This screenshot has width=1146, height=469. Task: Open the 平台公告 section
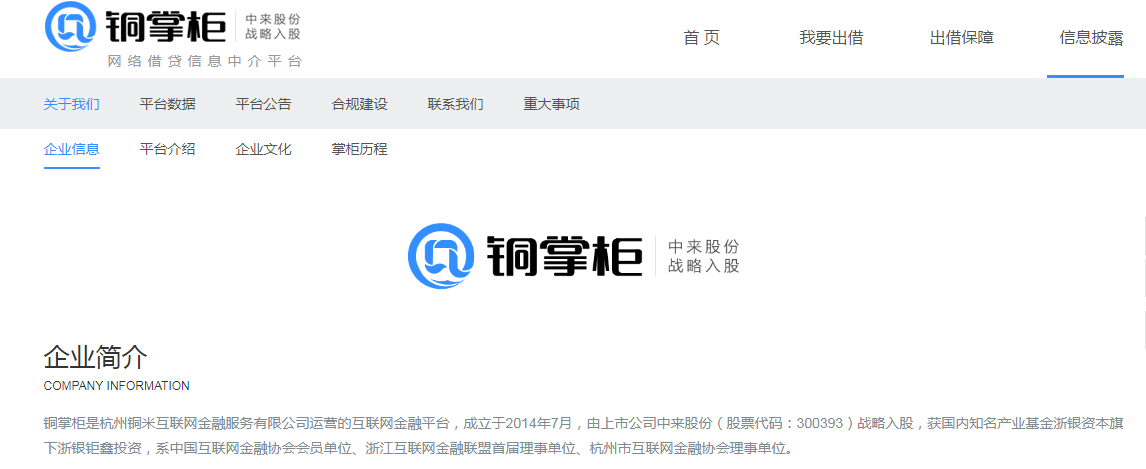click(x=263, y=104)
